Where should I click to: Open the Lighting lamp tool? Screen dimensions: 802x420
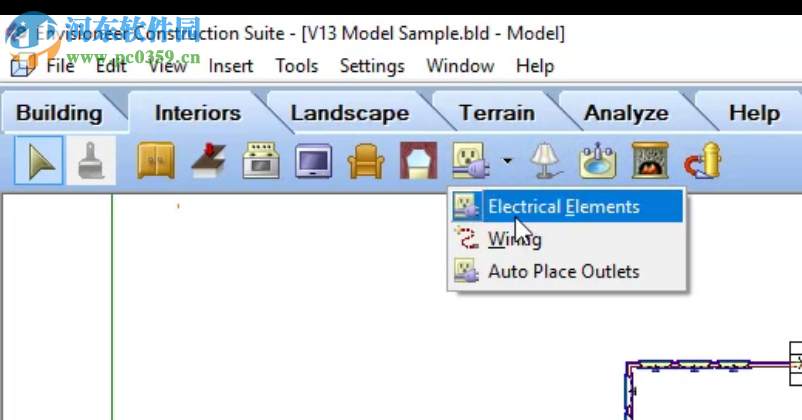545,161
